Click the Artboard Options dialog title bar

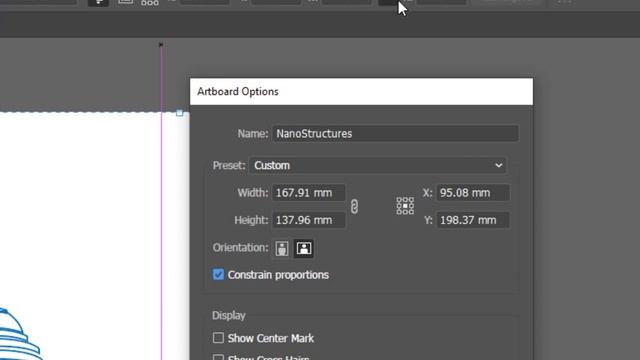tap(361, 91)
